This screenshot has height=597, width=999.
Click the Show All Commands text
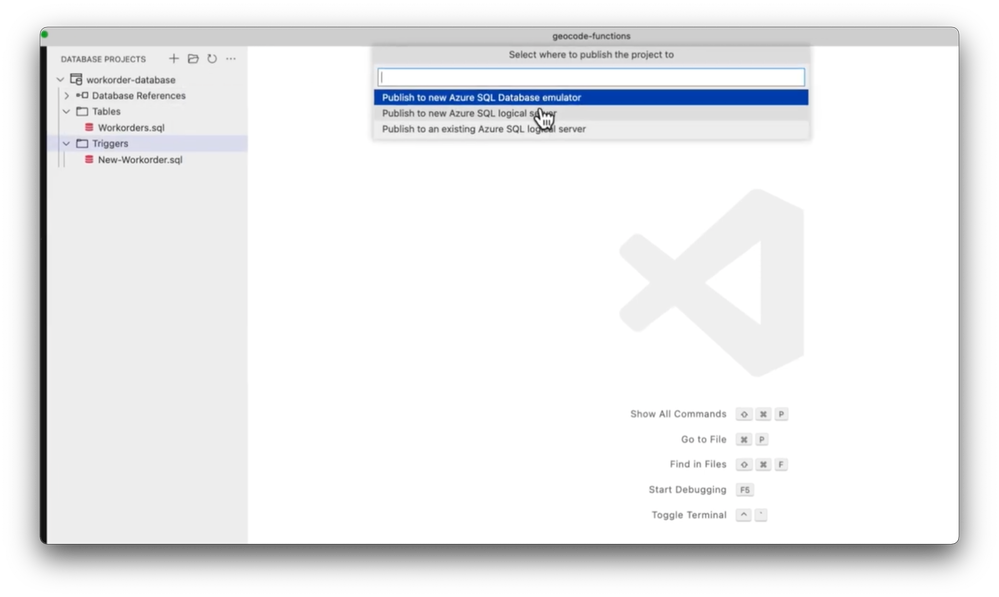[678, 414]
